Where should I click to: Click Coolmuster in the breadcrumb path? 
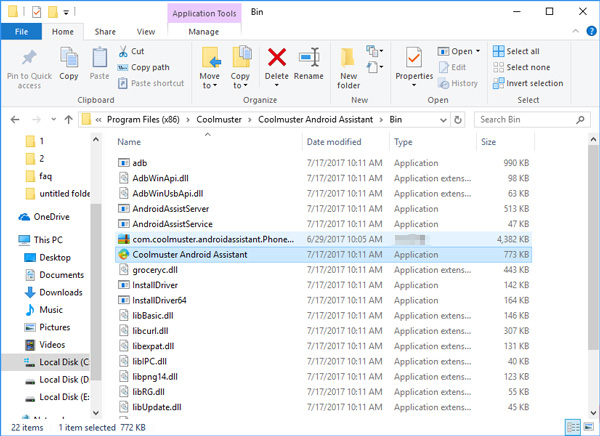click(219, 120)
